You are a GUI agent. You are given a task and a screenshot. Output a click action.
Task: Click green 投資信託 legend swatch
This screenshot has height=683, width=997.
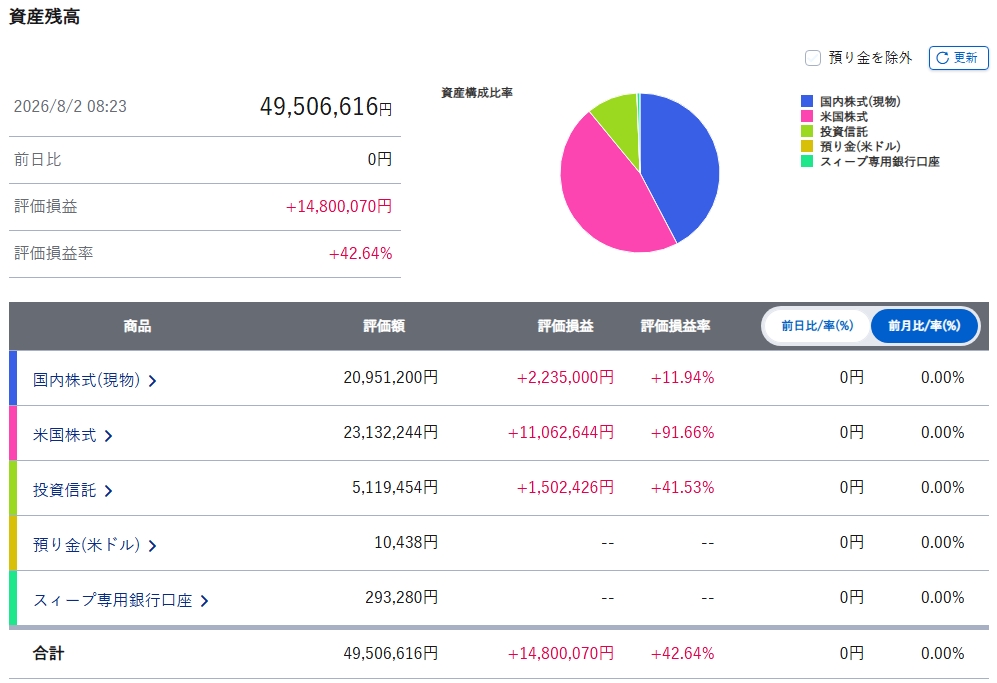tap(807, 131)
